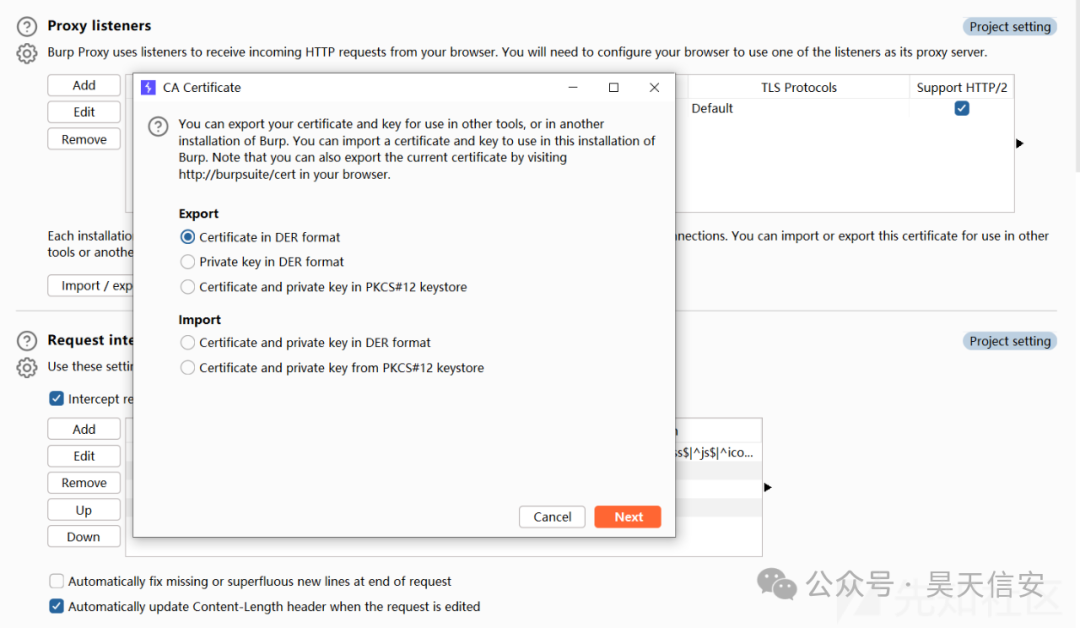Click Project setting badge for Proxy listeners
Viewport: 1080px width, 628px height.
coord(1010,27)
